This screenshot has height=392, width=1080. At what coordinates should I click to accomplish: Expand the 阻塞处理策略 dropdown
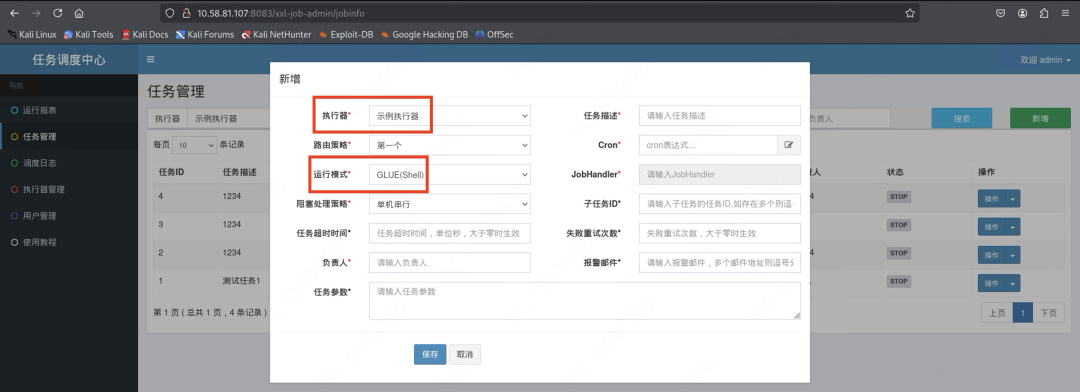[x=450, y=204]
